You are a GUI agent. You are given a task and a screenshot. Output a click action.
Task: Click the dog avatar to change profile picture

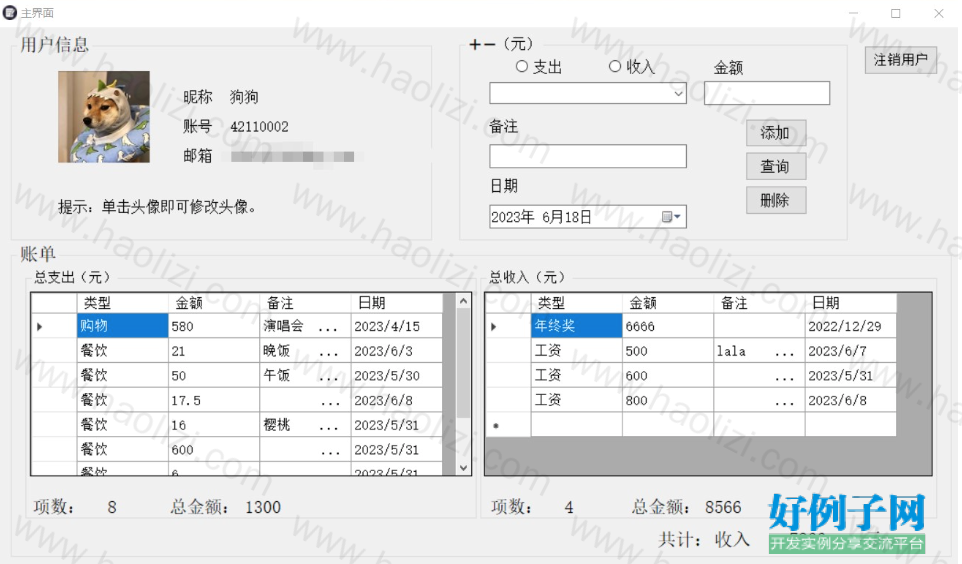(104, 117)
